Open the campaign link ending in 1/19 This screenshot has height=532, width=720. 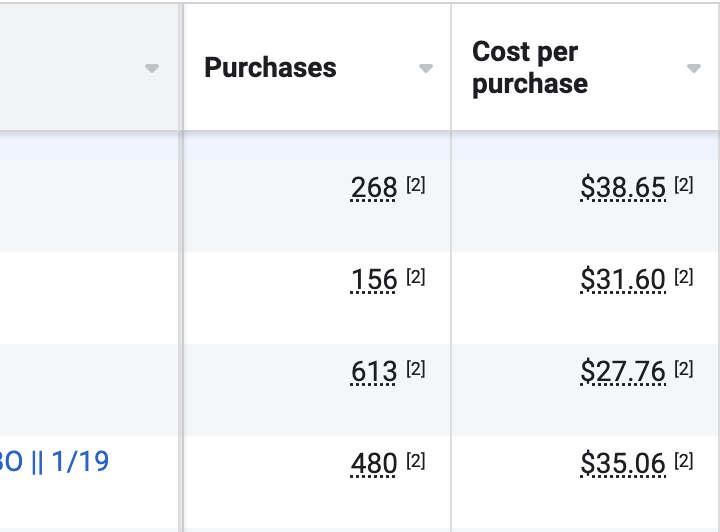click(54, 461)
